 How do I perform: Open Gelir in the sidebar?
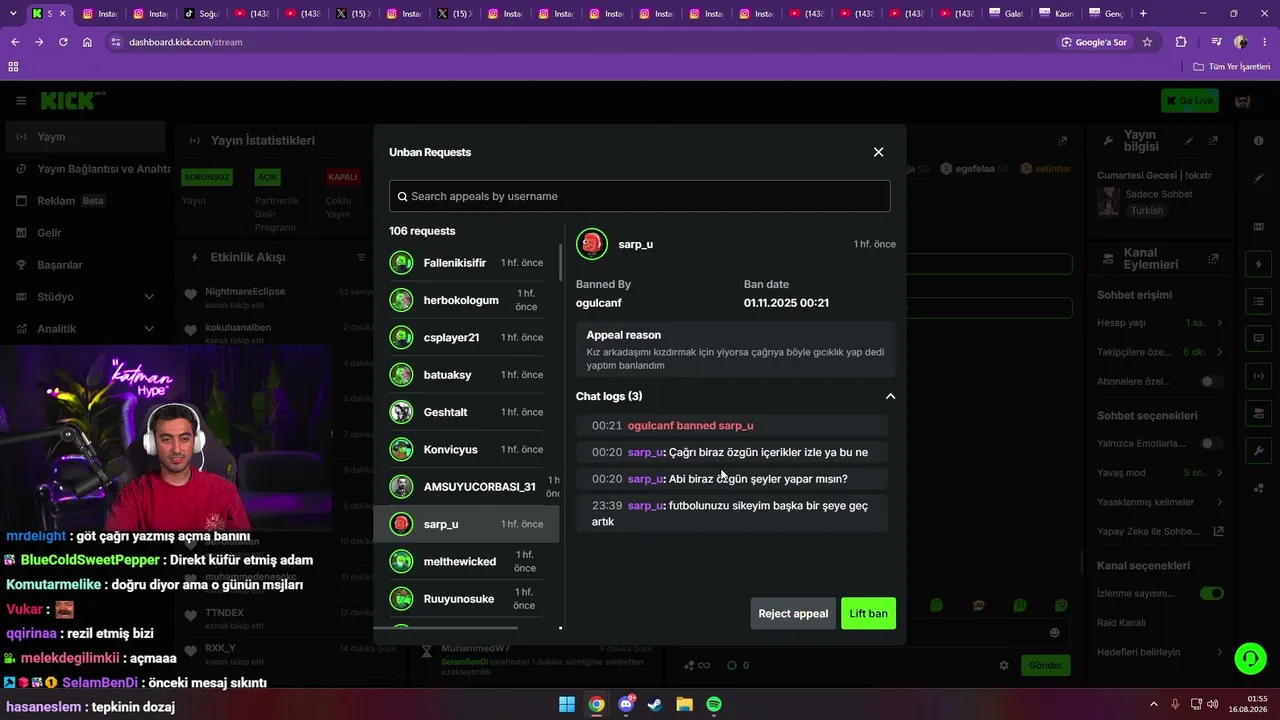tap(85, 233)
